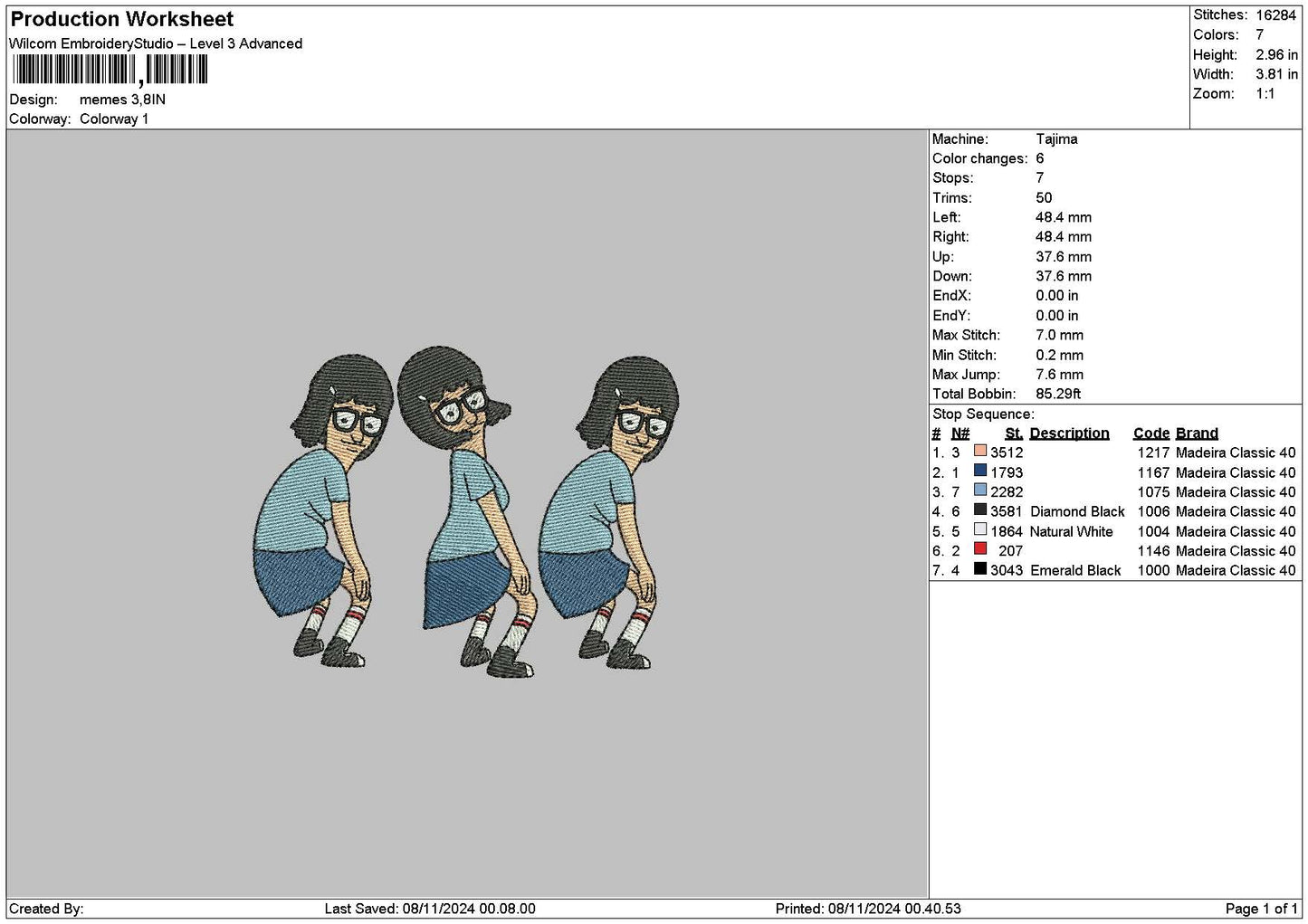Click the thread 1793 dark blue swatch
The image size is (1308, 924).
(x=979, y=472)
